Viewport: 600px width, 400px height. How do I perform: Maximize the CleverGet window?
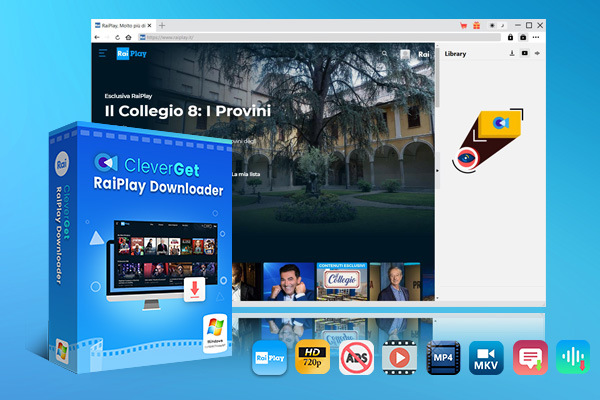[x=529, y=25]
